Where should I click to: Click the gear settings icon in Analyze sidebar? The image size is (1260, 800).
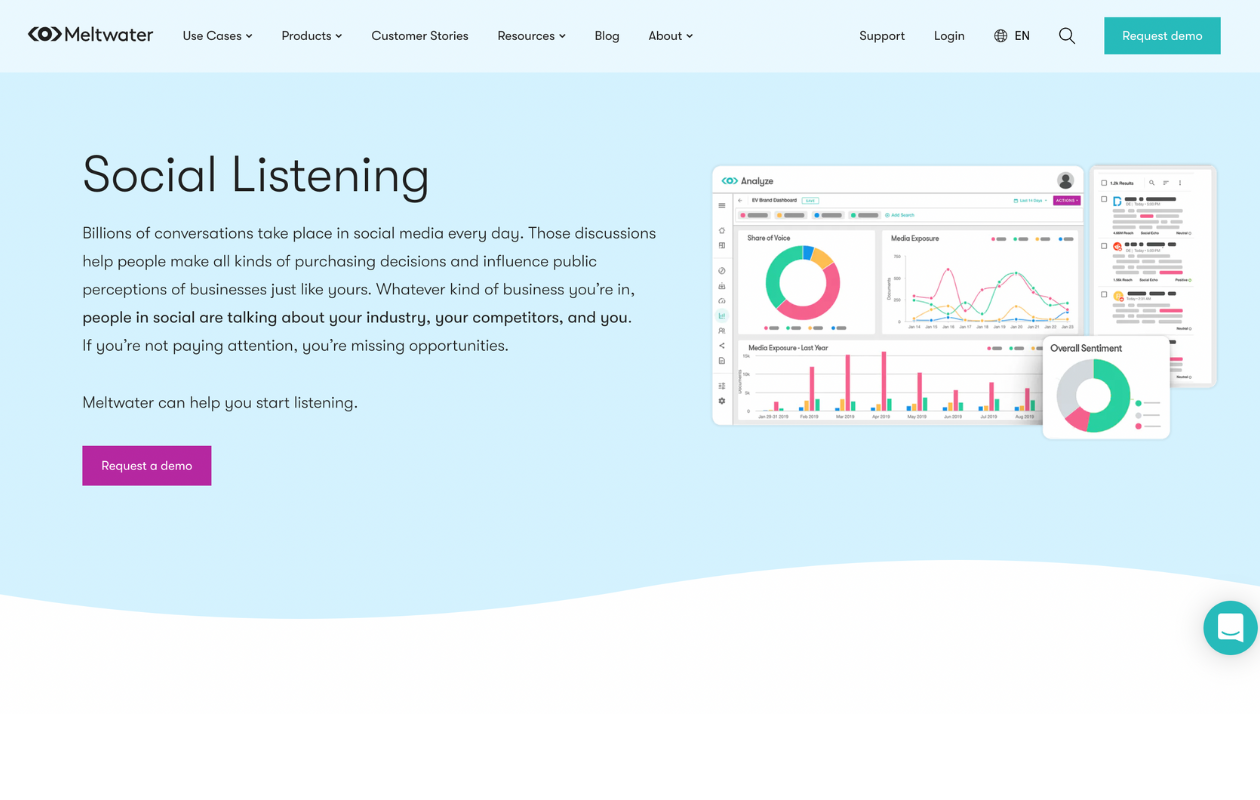click(722, 401)
